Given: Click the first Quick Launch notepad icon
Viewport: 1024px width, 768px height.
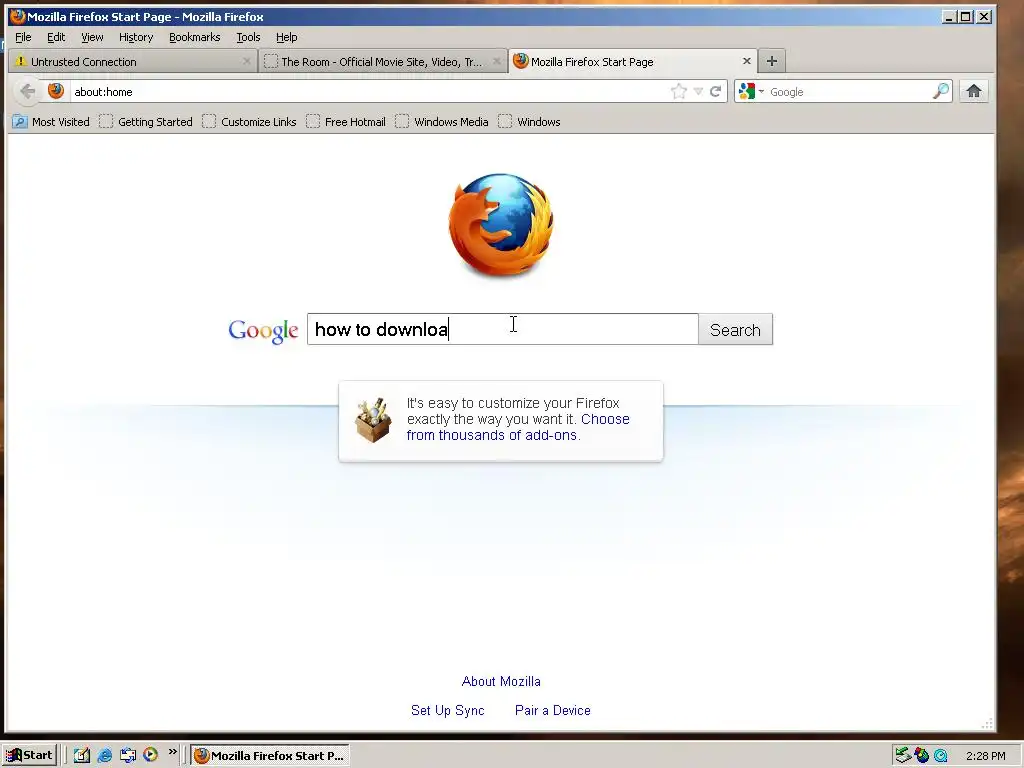Looking at the screenshot, I should (x=82, y=755).
